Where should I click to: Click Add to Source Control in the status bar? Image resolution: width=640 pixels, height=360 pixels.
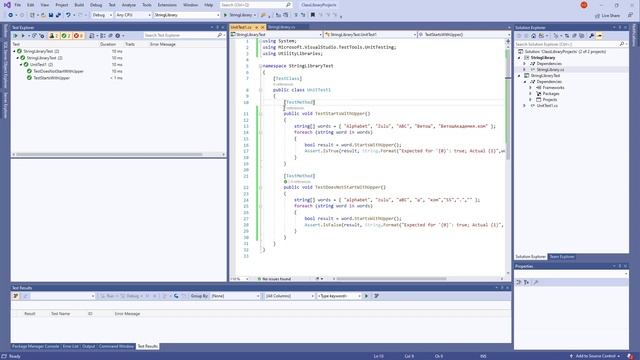[595, 356]
